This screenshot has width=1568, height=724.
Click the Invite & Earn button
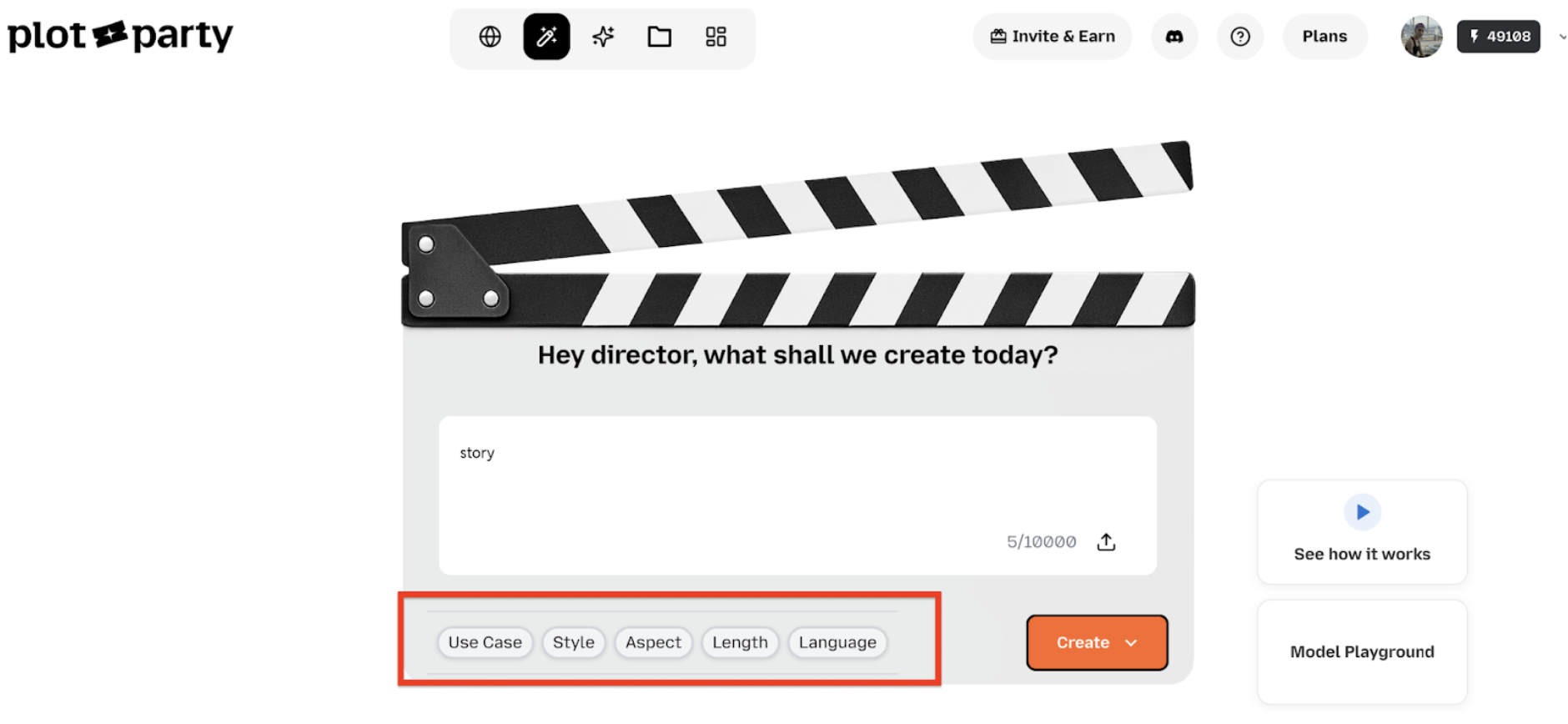pyautogui.click(x=1053, y=37)
